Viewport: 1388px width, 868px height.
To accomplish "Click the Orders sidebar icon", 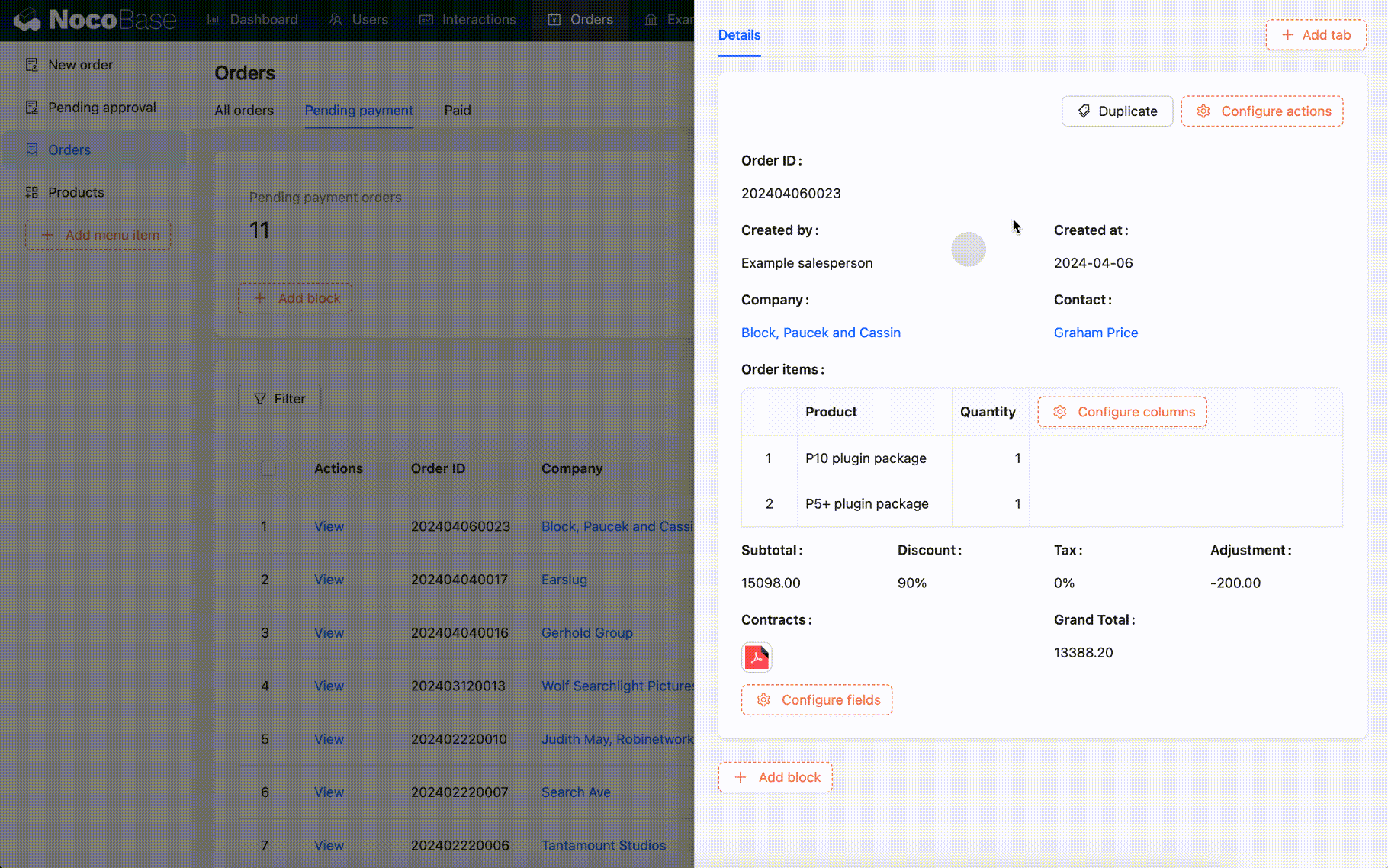I will click(32, 150).
